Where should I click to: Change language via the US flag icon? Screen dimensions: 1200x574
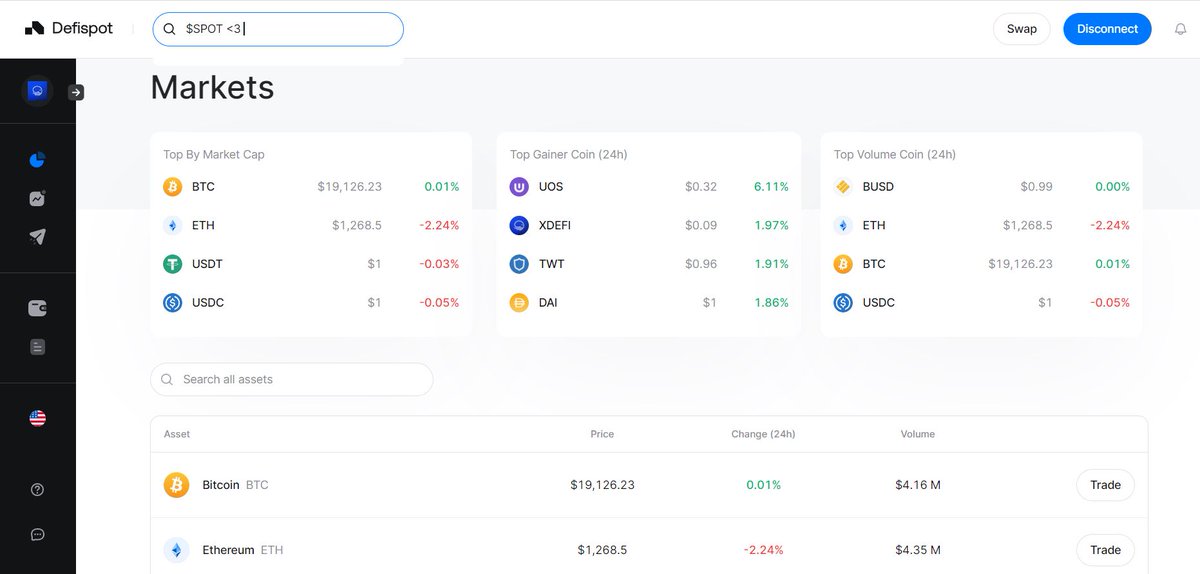click(x=37, y=418)
